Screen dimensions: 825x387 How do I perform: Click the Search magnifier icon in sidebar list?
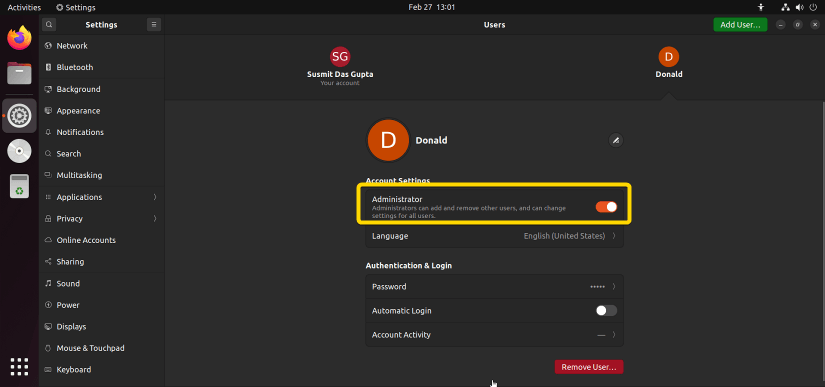click(x=48, y=154)
